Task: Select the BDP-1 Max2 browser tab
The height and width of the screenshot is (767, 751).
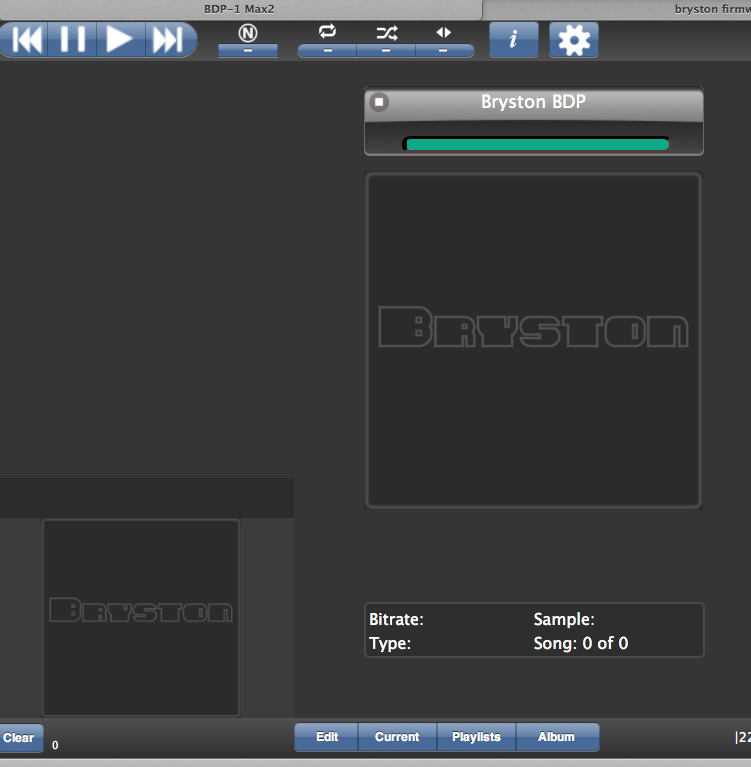Action: pyautogui.click(x=240, y=9)
